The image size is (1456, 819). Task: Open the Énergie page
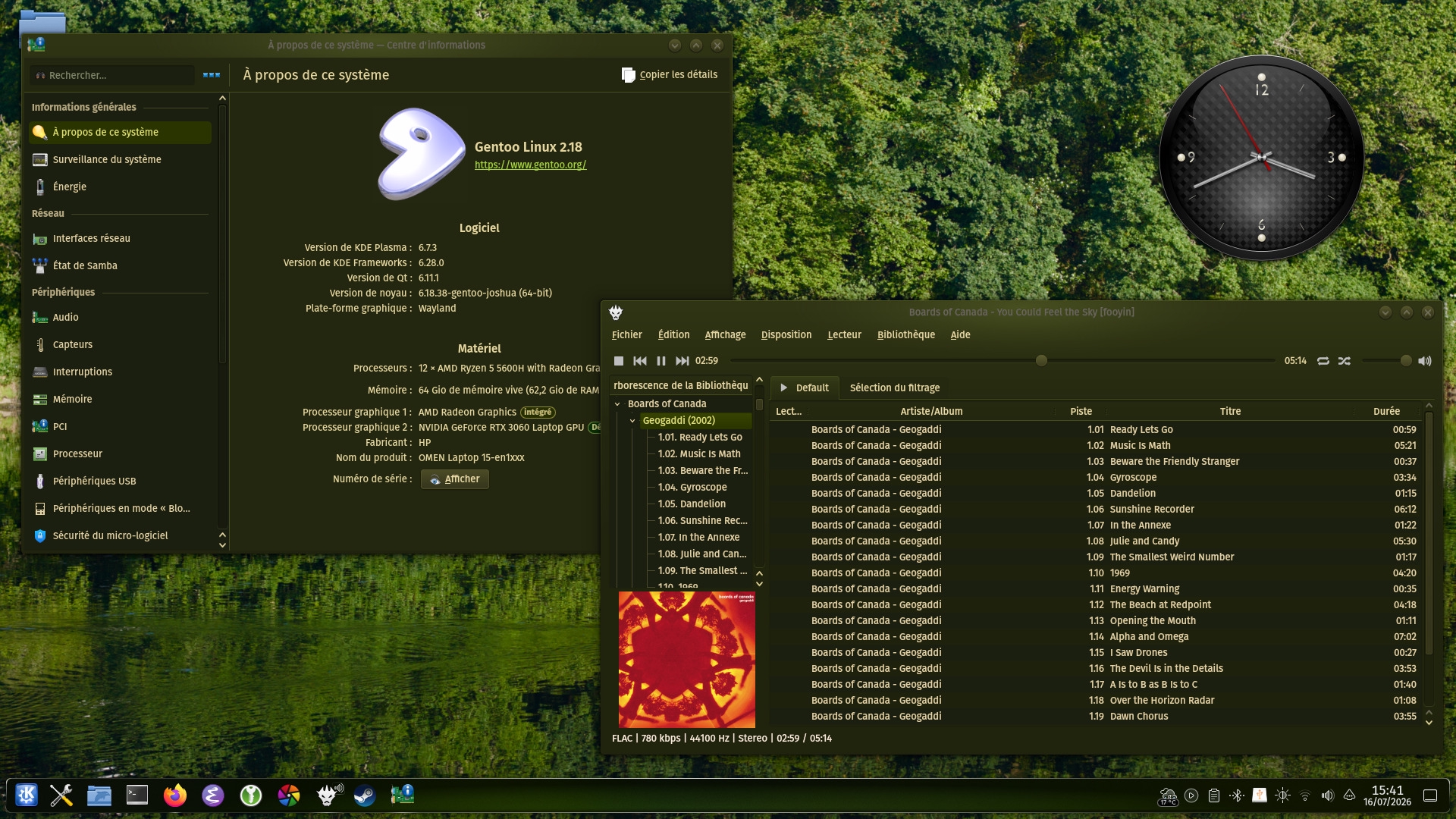[120, 187]
